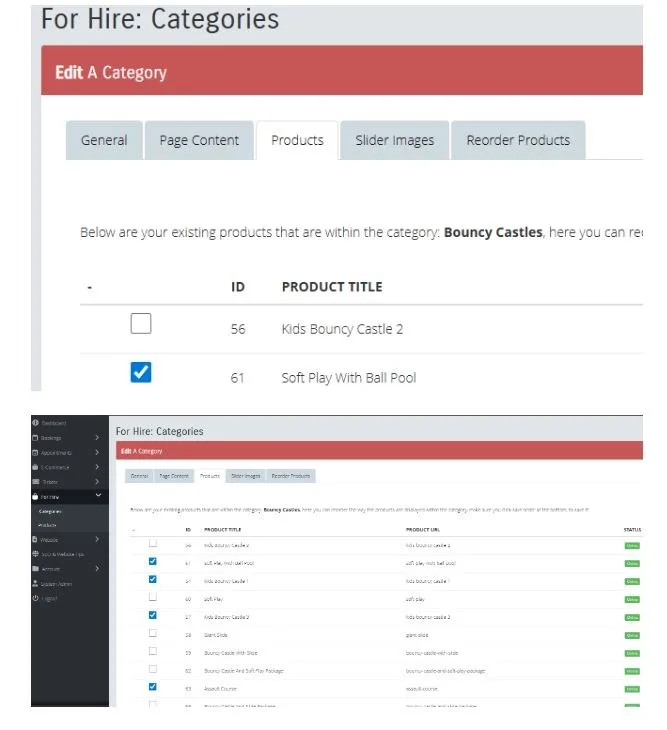Click the giant-slide product URL cell
The image size is (667, 730).
click(x=417, y=635)
